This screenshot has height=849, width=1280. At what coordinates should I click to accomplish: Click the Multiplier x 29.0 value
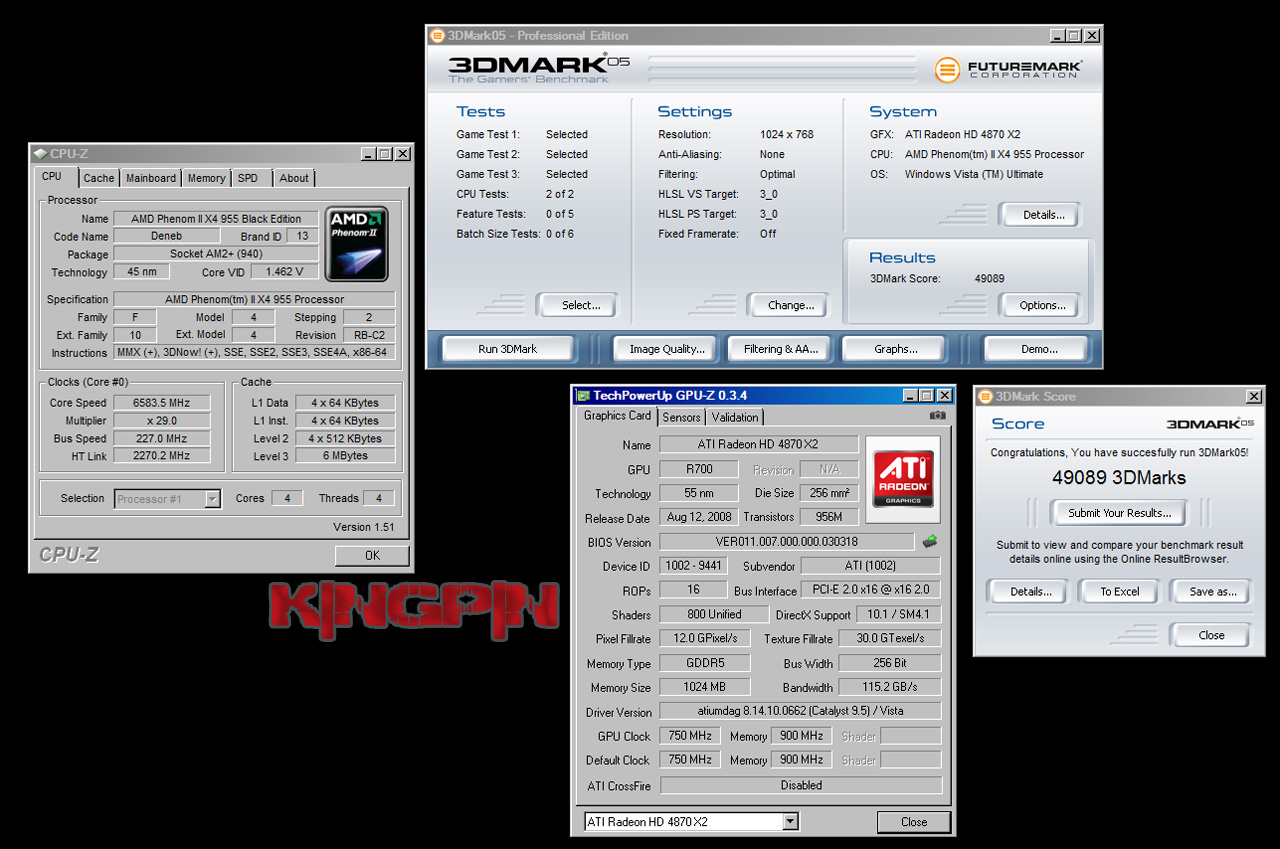160,421
